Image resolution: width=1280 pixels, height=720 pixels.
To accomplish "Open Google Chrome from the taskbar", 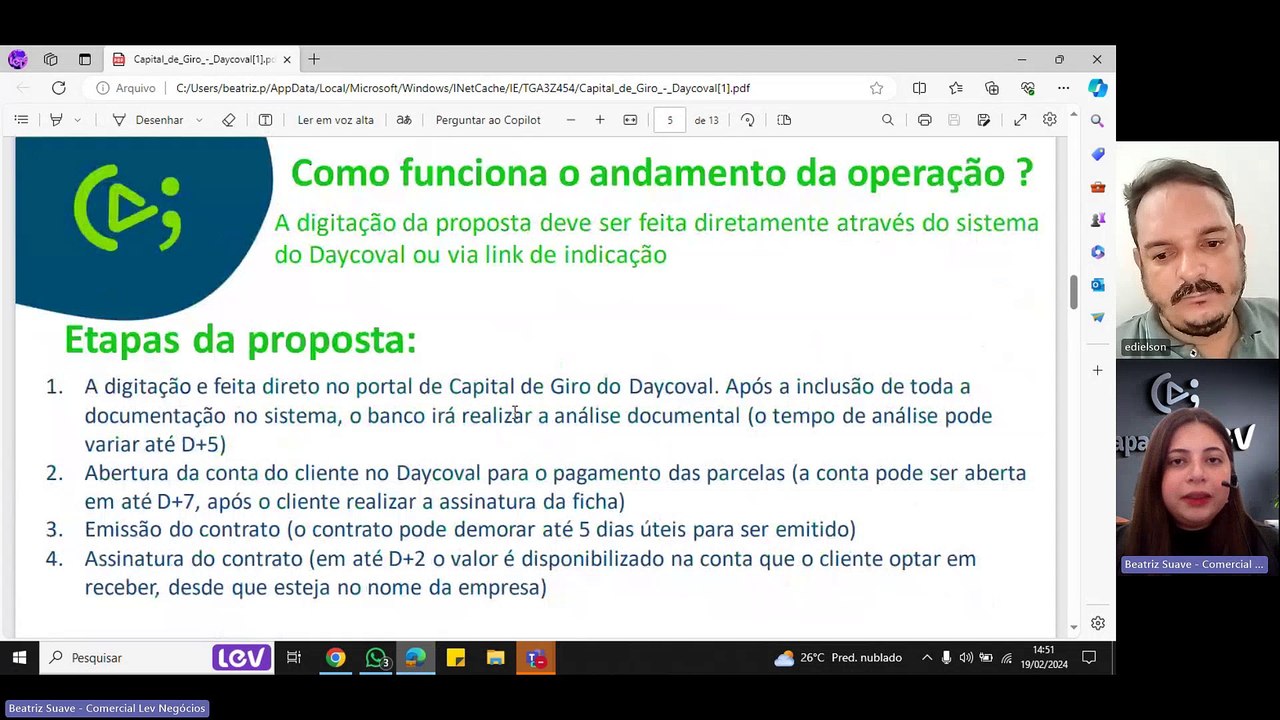I will coord(335,658).
